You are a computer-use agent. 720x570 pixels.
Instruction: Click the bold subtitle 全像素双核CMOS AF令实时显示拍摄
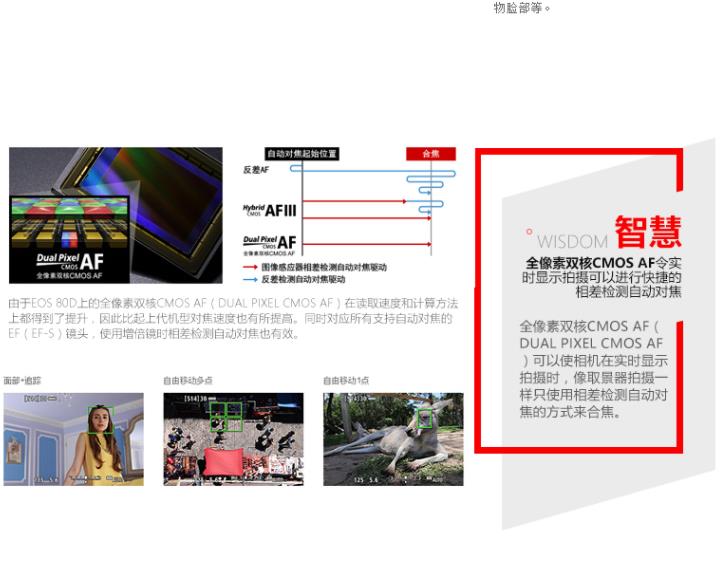click(x=602, y=277)
